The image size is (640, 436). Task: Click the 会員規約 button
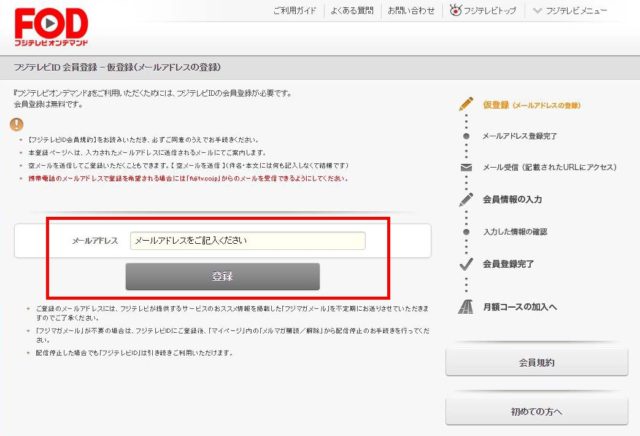(x=537, y=363)
